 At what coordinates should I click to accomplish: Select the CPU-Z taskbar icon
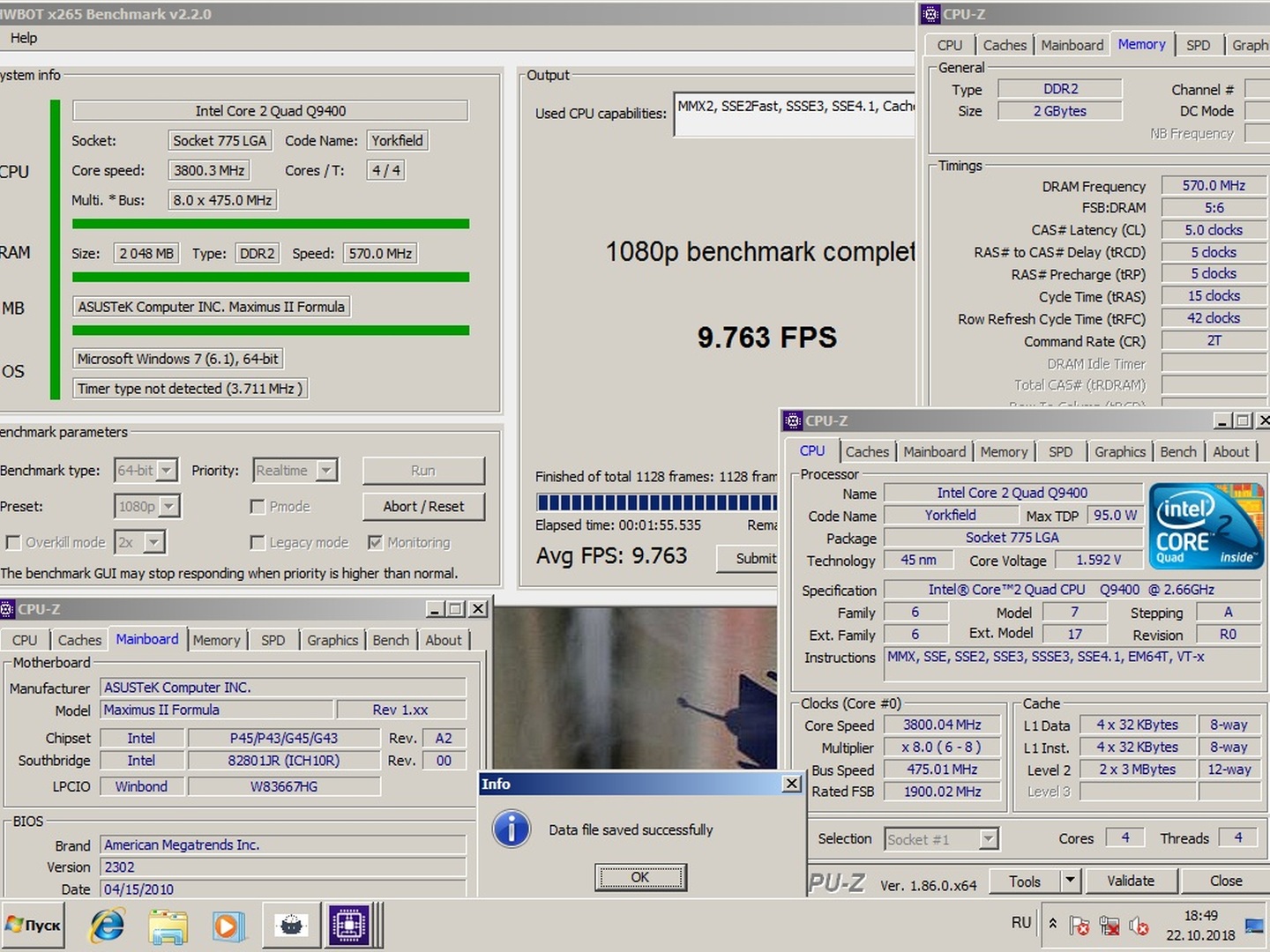tap(350, 926)
